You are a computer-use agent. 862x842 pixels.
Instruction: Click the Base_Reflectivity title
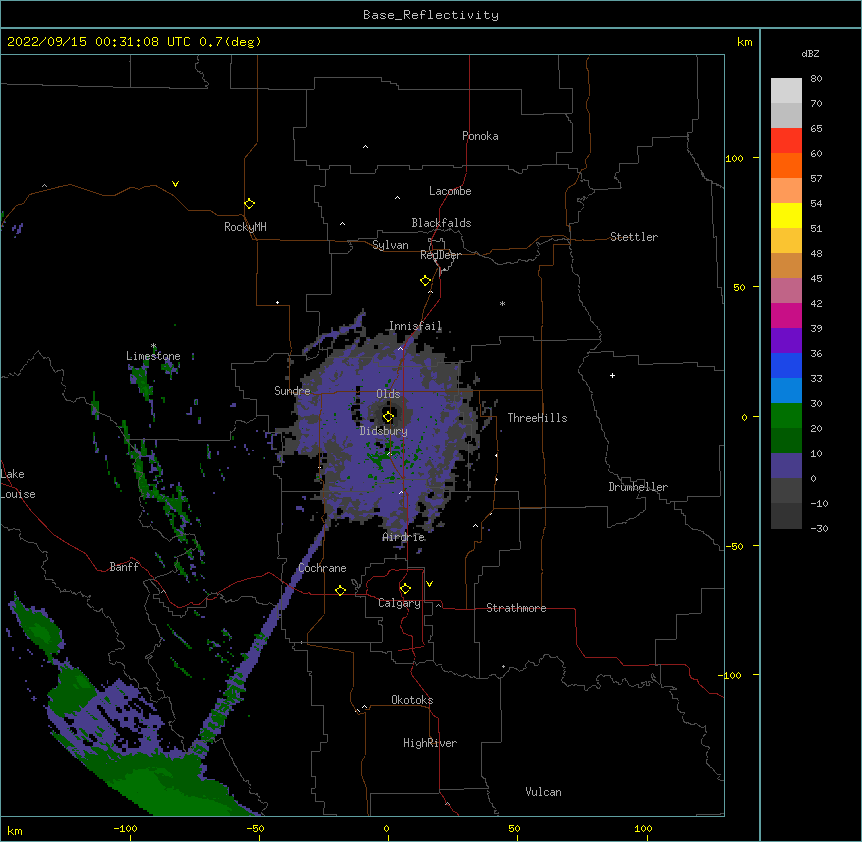[431, 15]
